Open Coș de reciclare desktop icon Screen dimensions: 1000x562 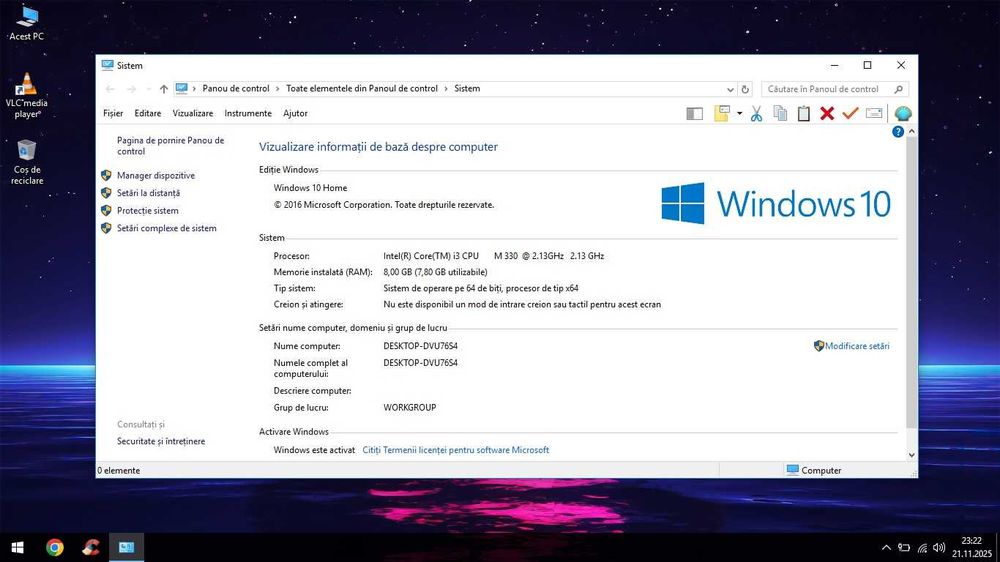(26, 163)
